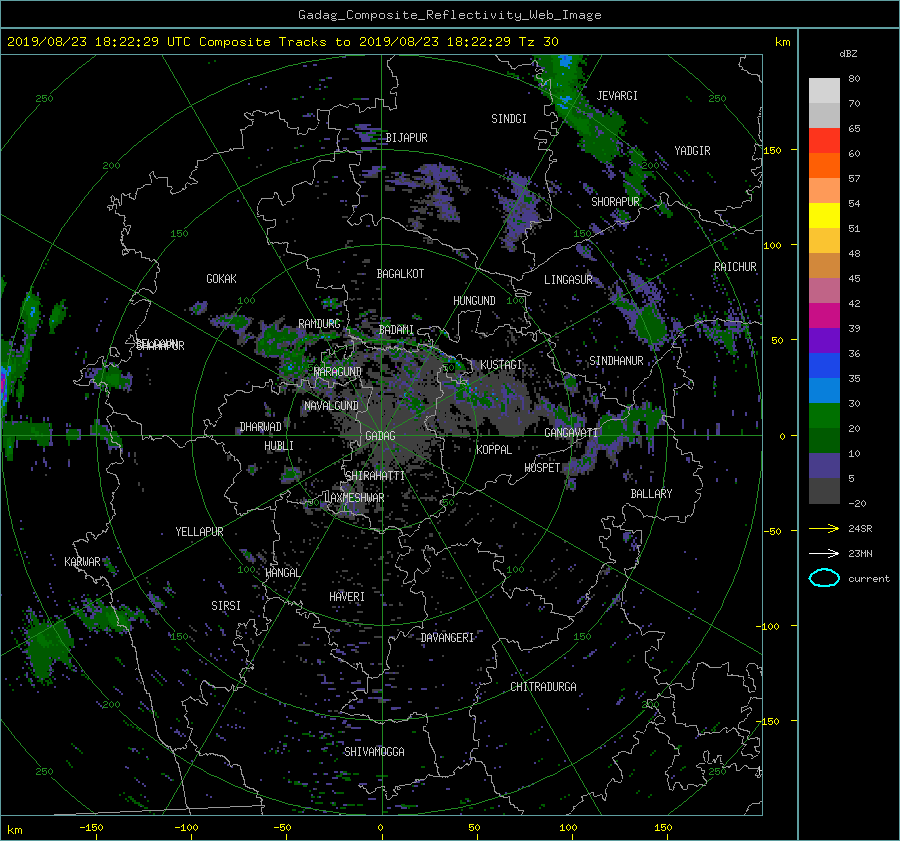The width and height of the screenshot is (900, 841).
Task: Click the YELLAPUR city label
Action: click(x=199, y=532)
